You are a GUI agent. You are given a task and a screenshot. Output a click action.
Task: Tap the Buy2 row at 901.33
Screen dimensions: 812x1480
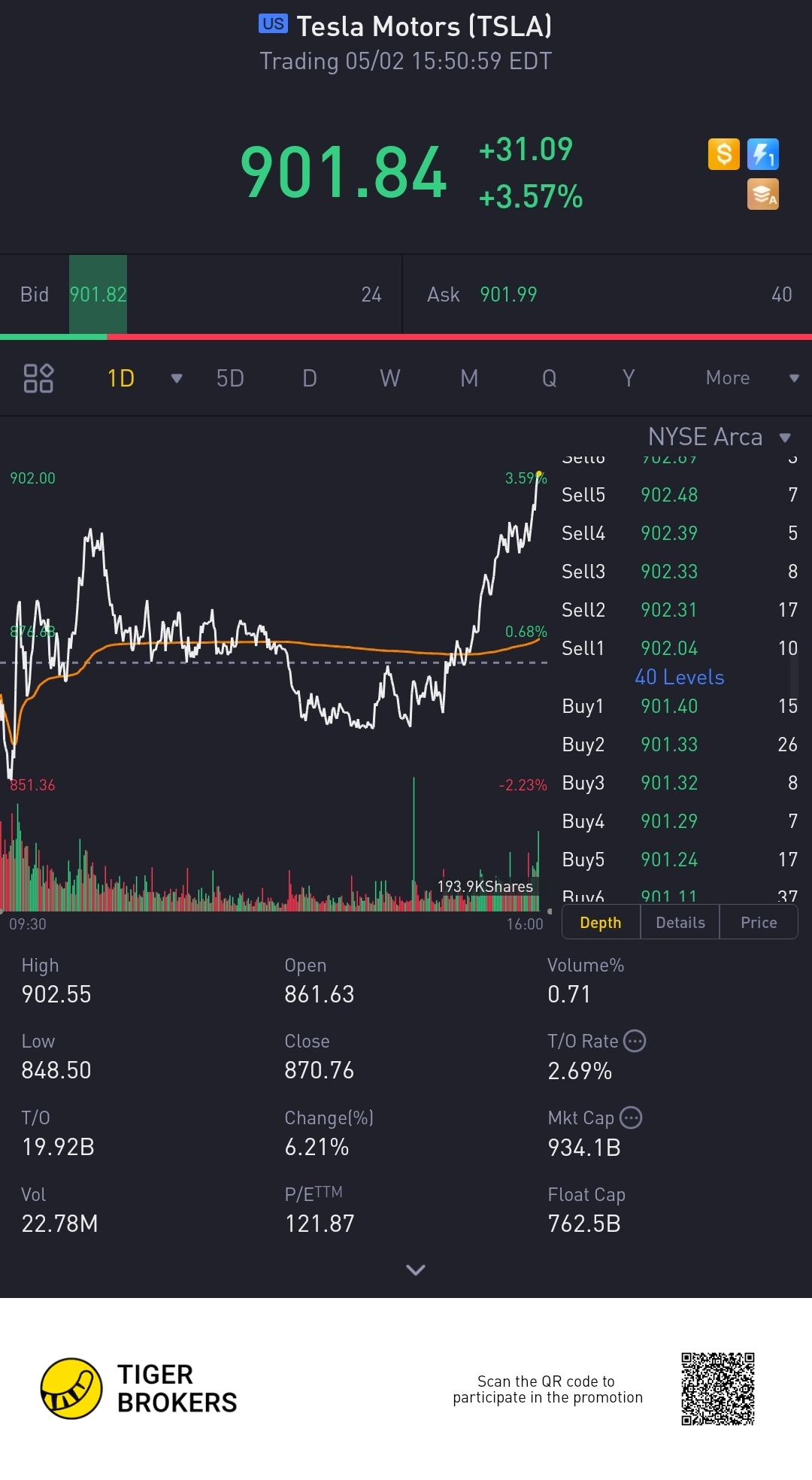coord(680,745)
